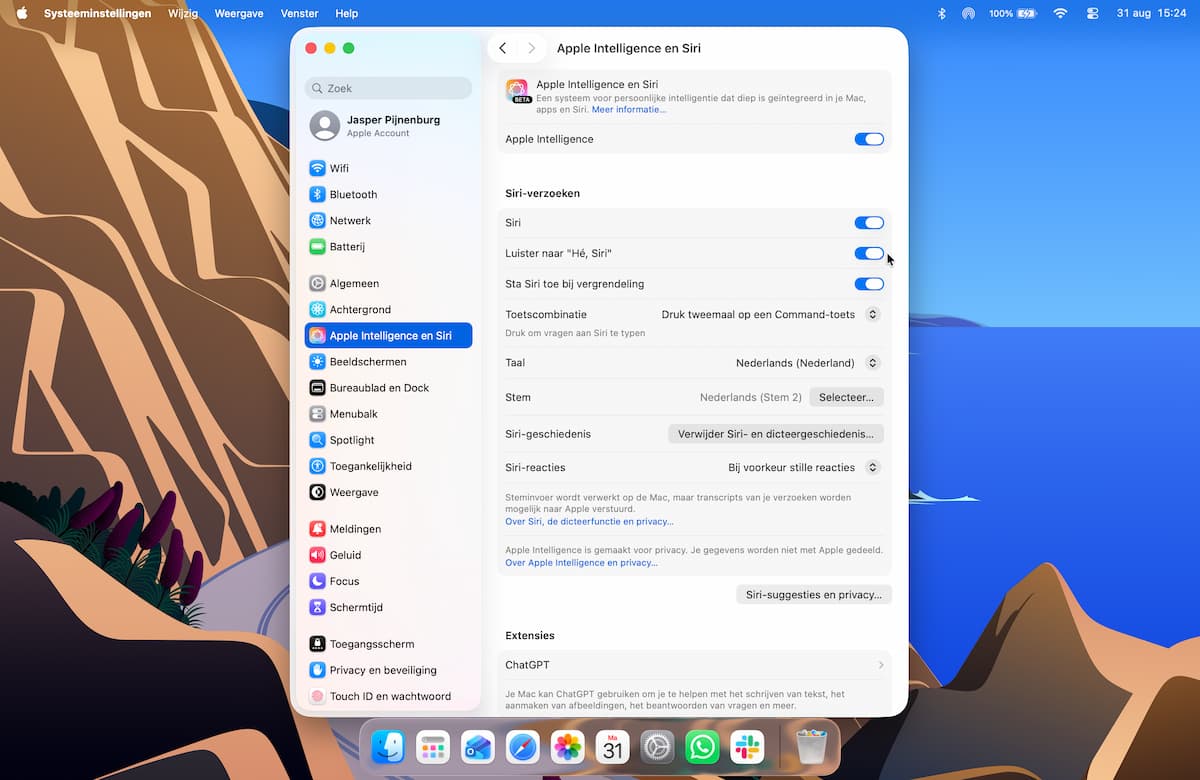Viewport: 1200px width, 780px height.
Task: Click the Wi-Fi status menu bar icon
Action: [x=1061, y=13]
